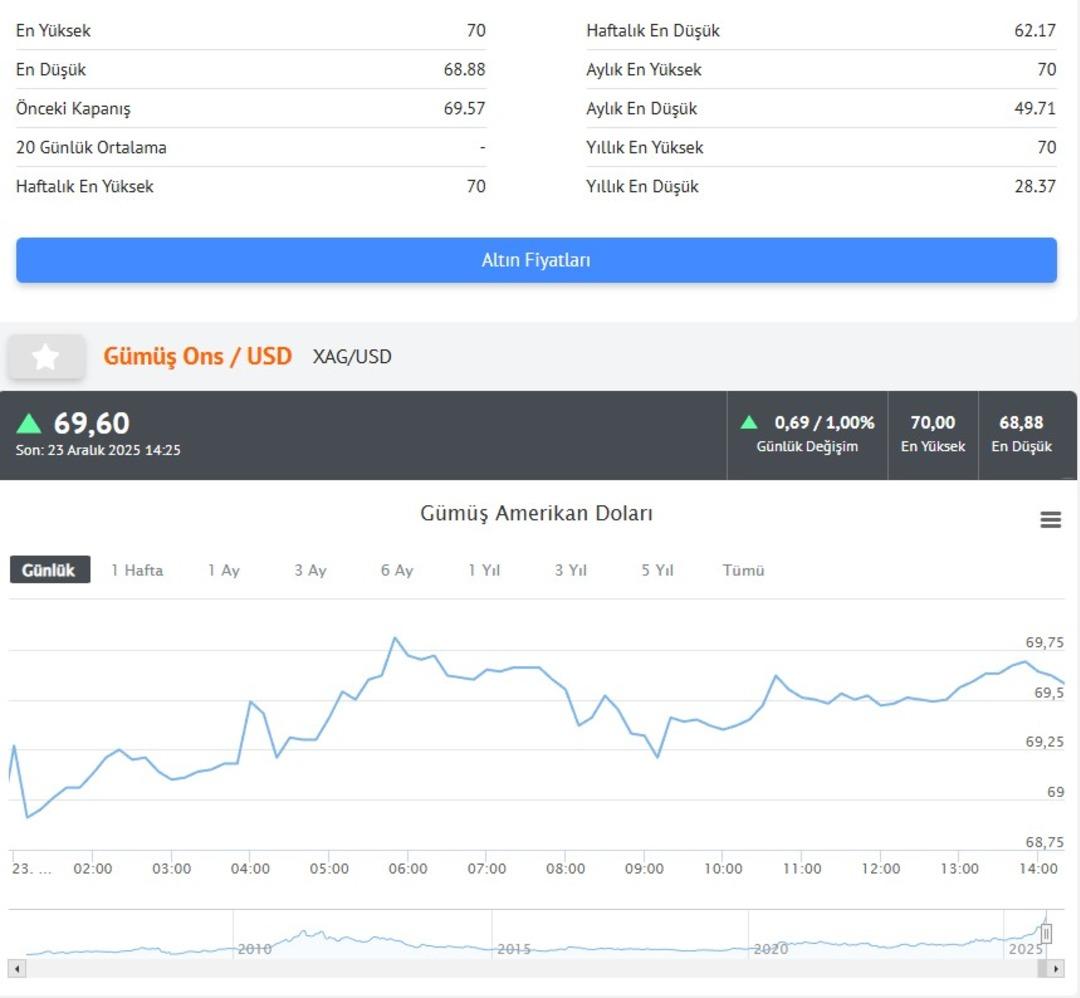1080x998 pixels.
Task: Choose the 3 Ay chart period
Action: point(310,570)
